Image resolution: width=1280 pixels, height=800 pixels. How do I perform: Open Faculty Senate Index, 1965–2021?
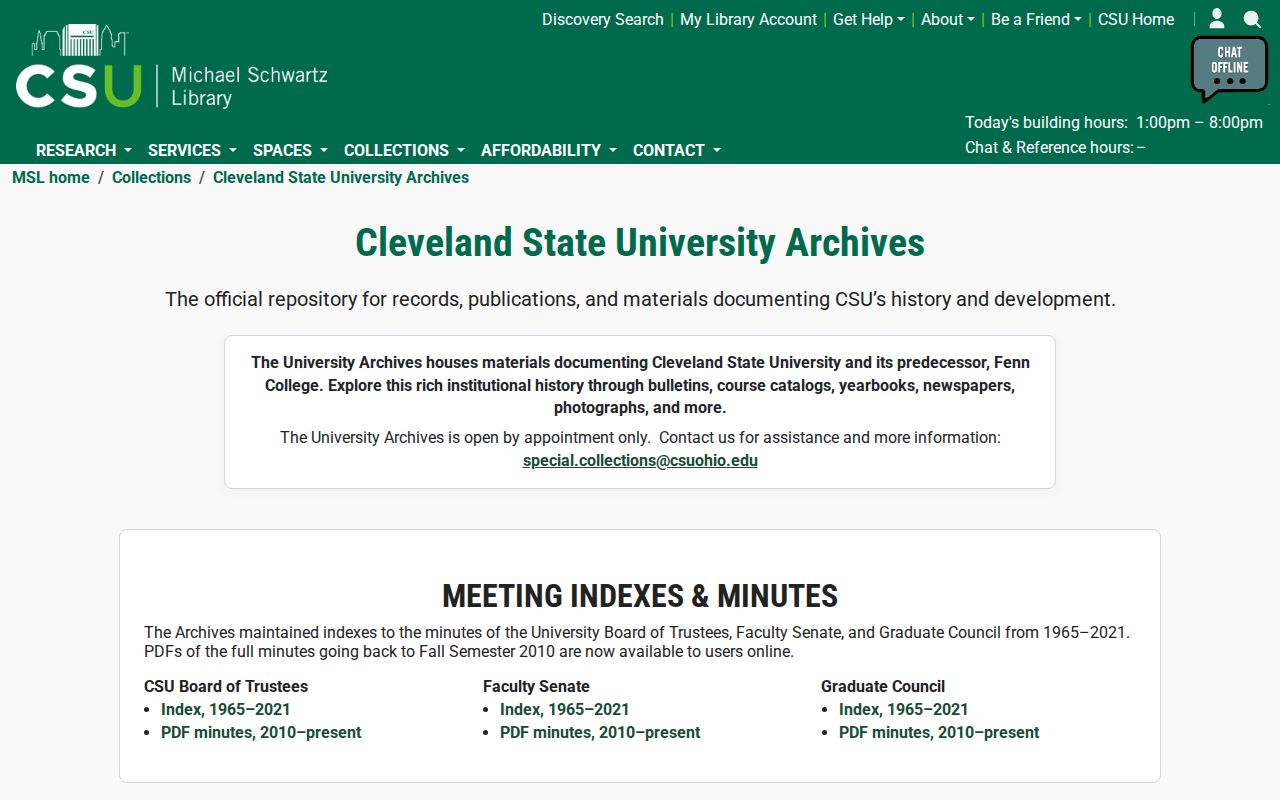[x=565, y=709]
